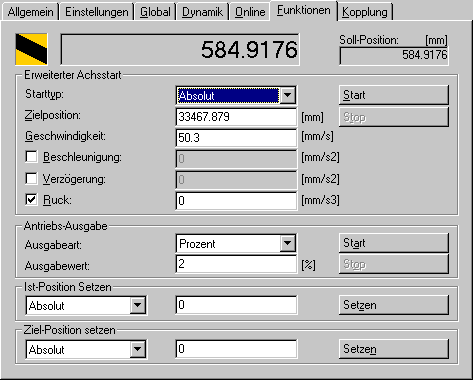
Task: Enable the Verzögerung checkbox
Action: 31,179
